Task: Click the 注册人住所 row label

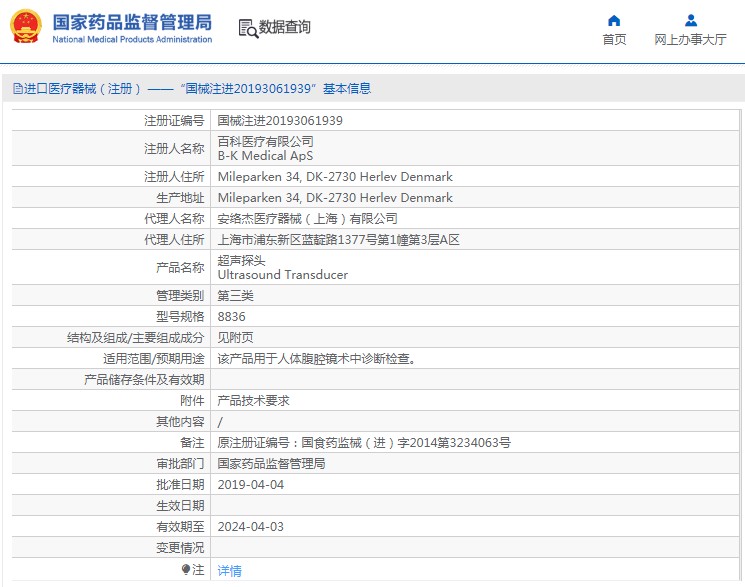Action: pos(174,177)
